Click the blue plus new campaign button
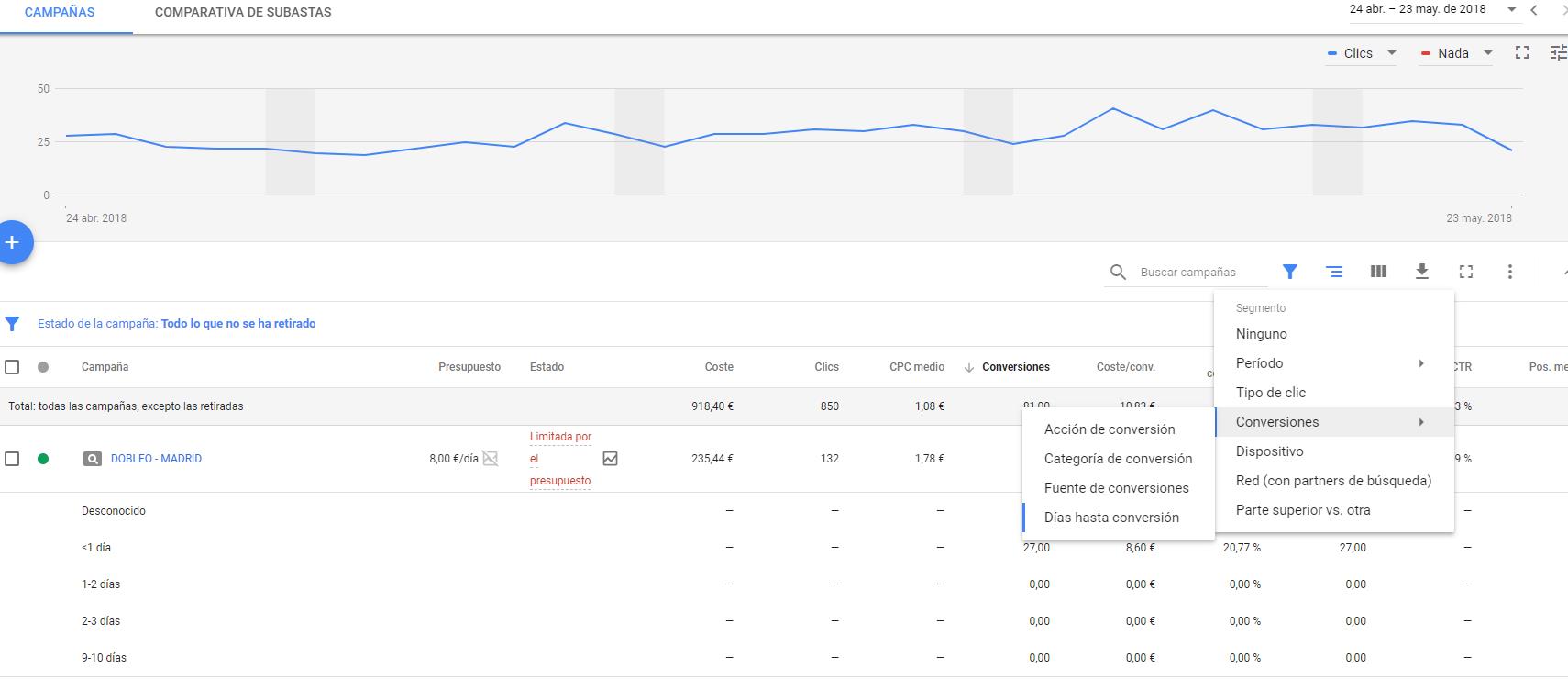 click(x=12, y=242)
